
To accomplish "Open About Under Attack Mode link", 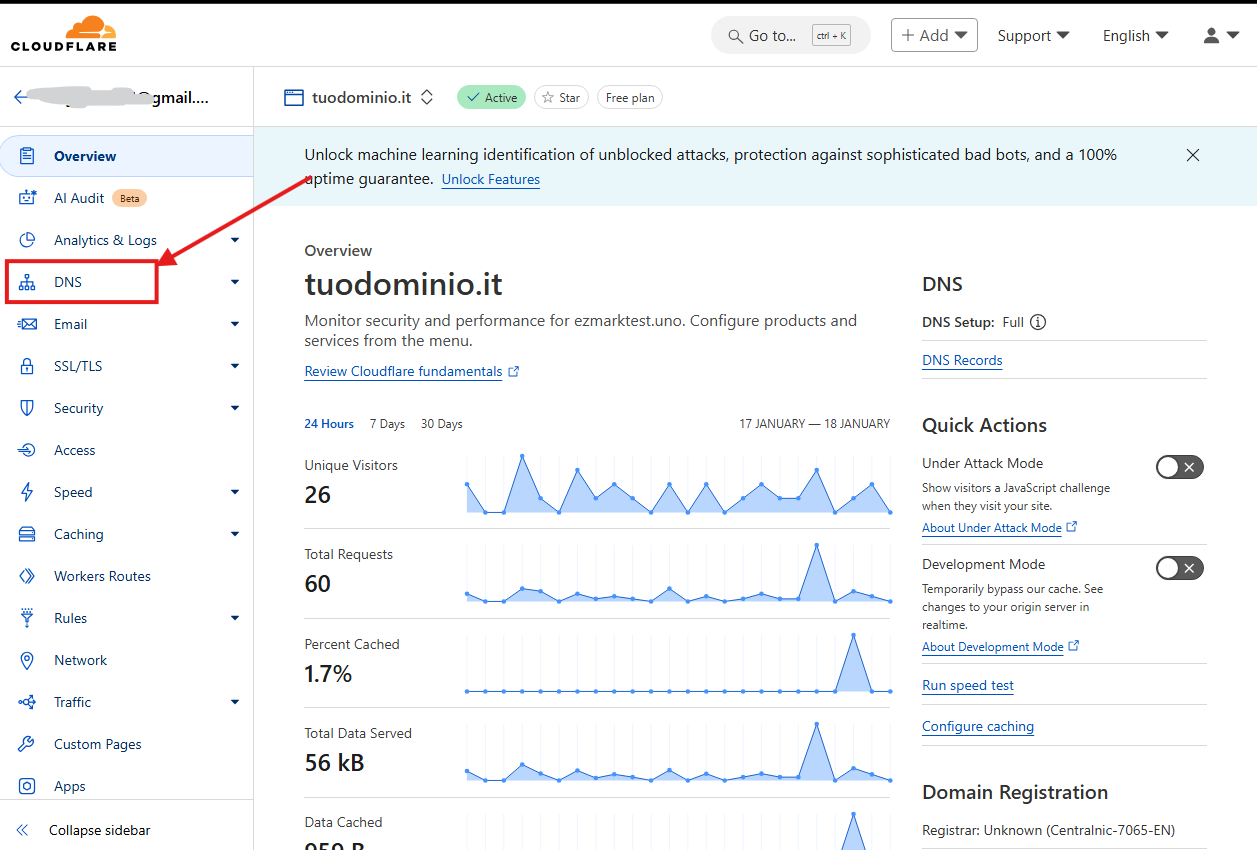I will (x=999, y=527).
